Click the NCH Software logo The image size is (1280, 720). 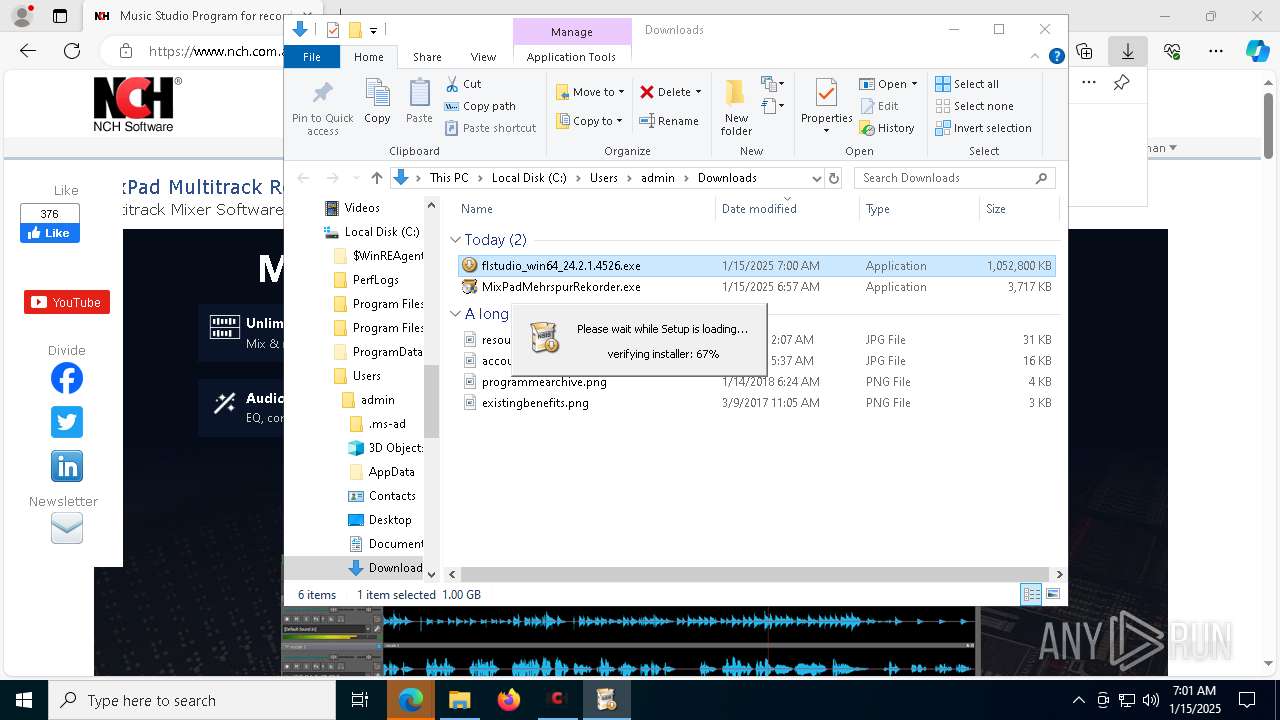136,104
